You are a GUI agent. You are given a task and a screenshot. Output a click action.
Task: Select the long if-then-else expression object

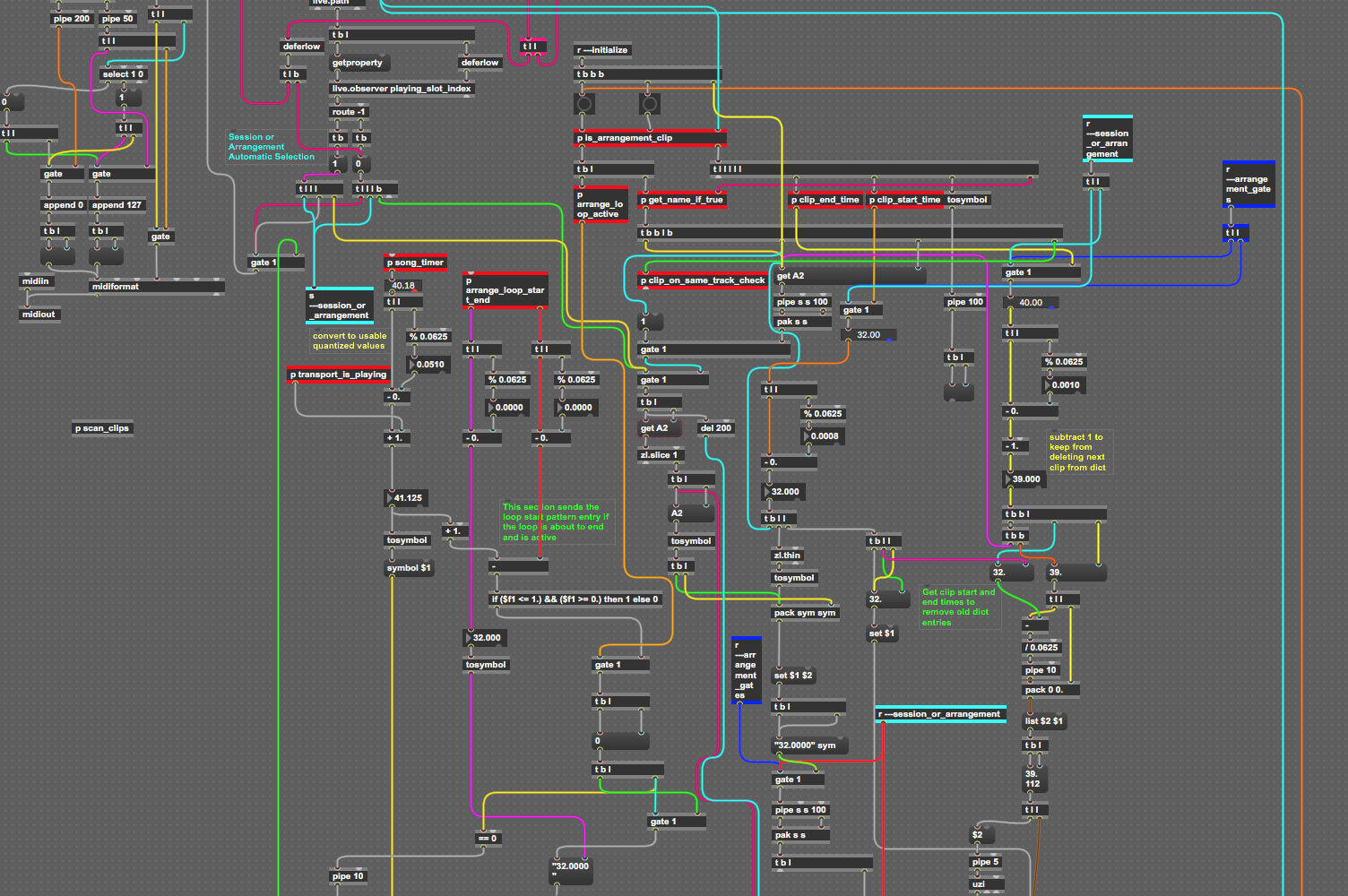pos(575,599)
